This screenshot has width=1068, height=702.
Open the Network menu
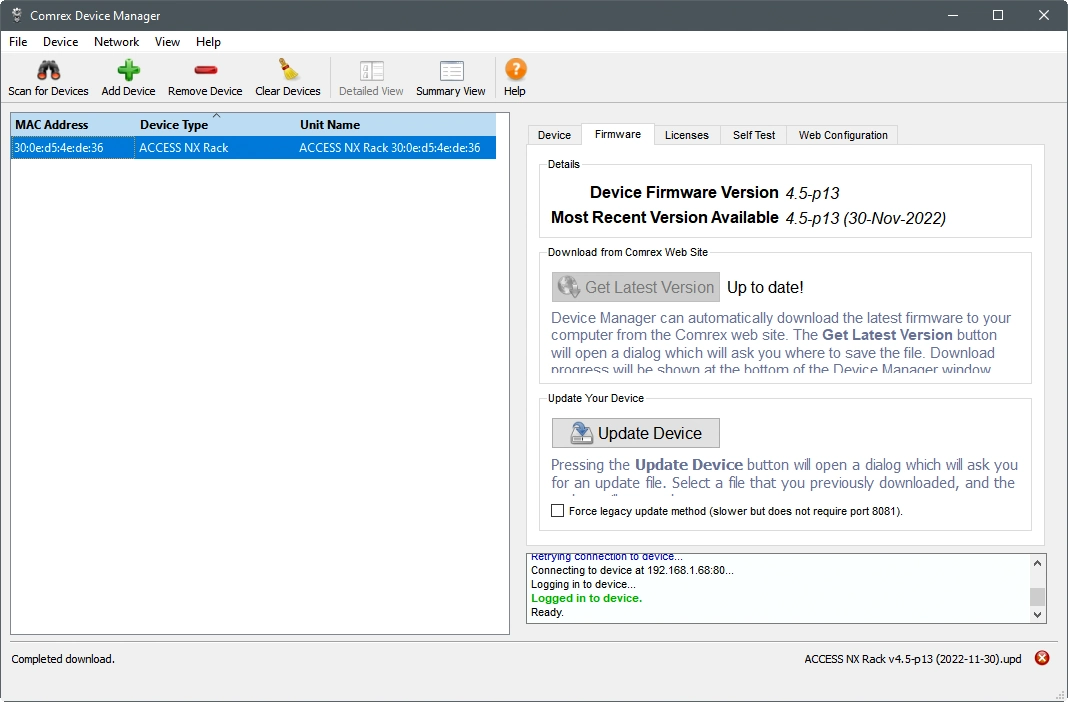[116, 42]
